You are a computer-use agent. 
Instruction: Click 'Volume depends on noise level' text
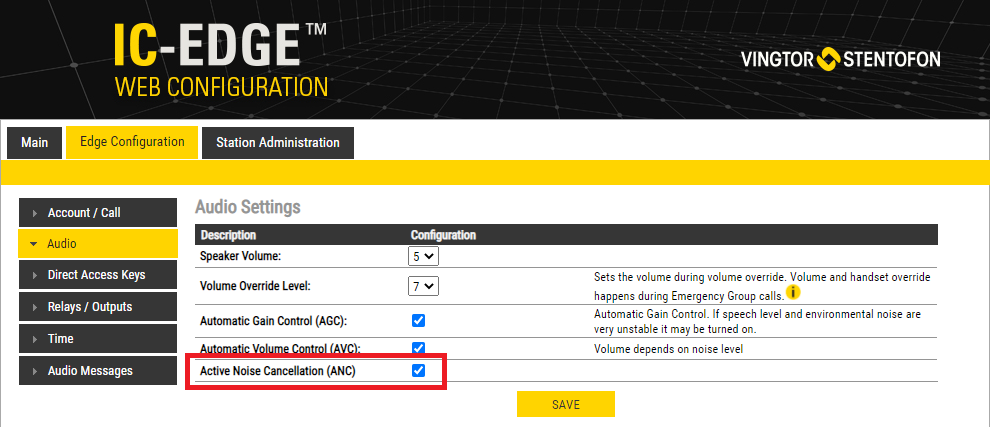[x=669, y=349]
